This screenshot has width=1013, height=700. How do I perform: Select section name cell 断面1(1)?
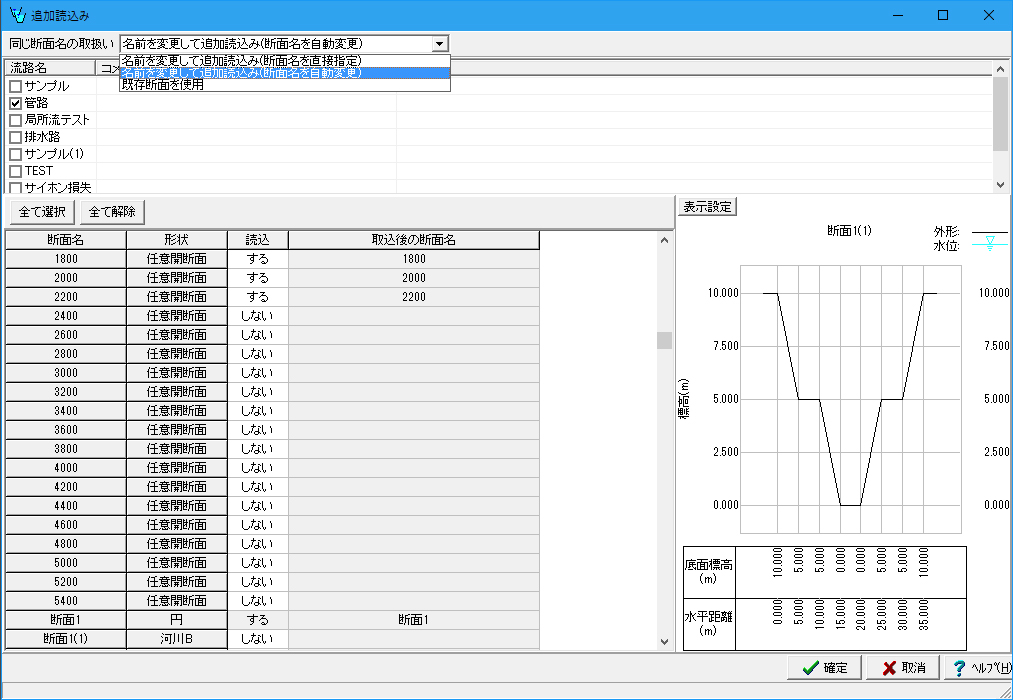[x=66, y=639]
